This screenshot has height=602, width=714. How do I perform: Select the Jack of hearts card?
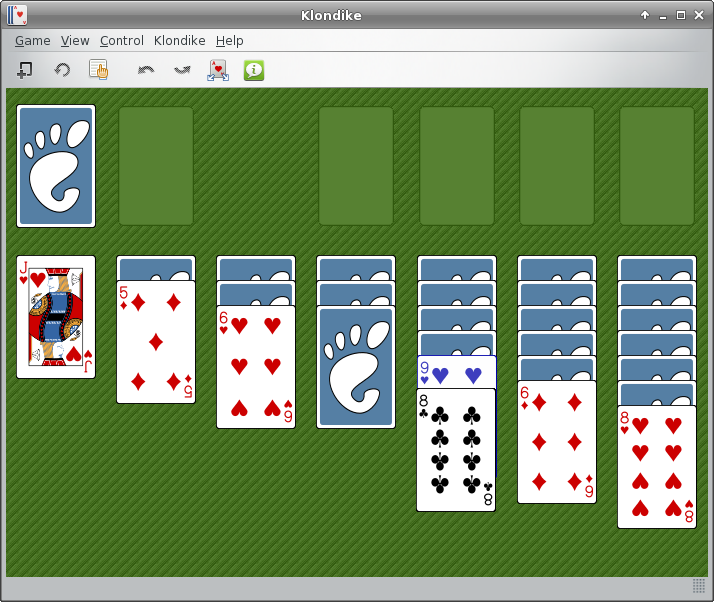click(x=56, y=317)
